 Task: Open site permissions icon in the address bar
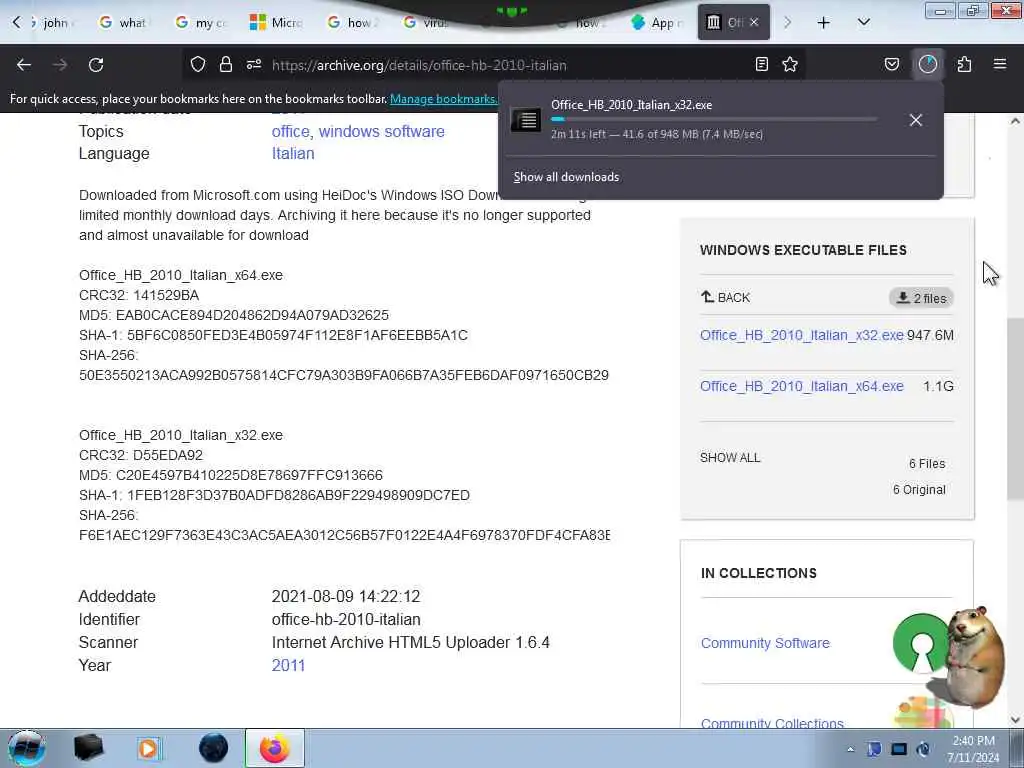pyautogui.click(x=254, y=65)
